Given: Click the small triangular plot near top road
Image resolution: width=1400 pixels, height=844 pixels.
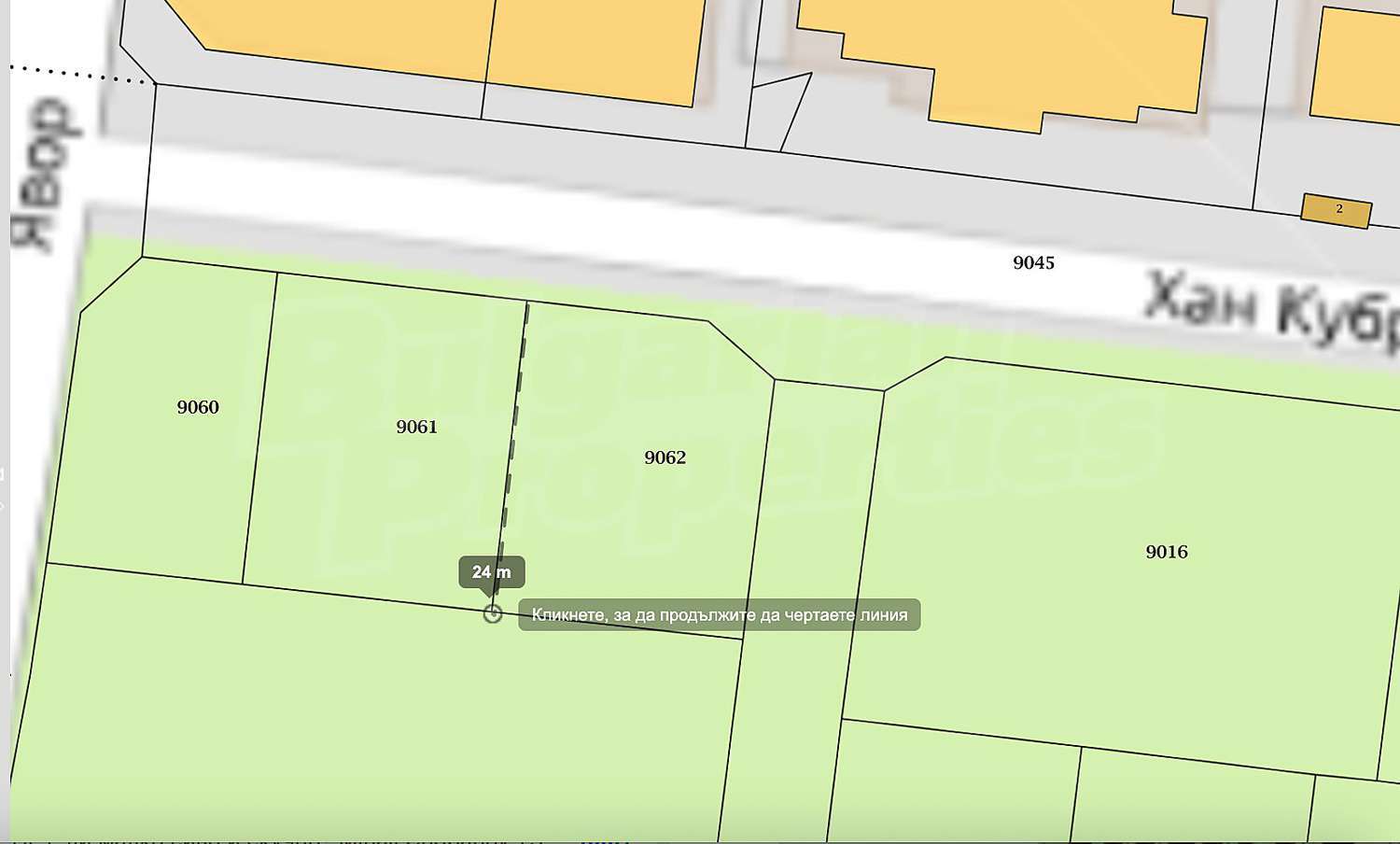Looking at the screenshot, I should point(775,112).
